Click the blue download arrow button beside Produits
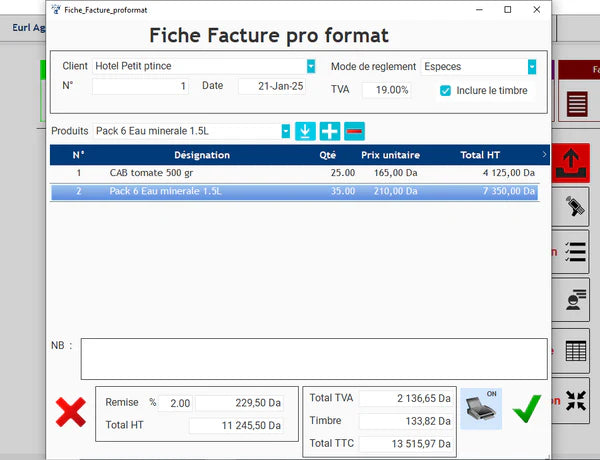The image size is (600, 460). (305, 131)
